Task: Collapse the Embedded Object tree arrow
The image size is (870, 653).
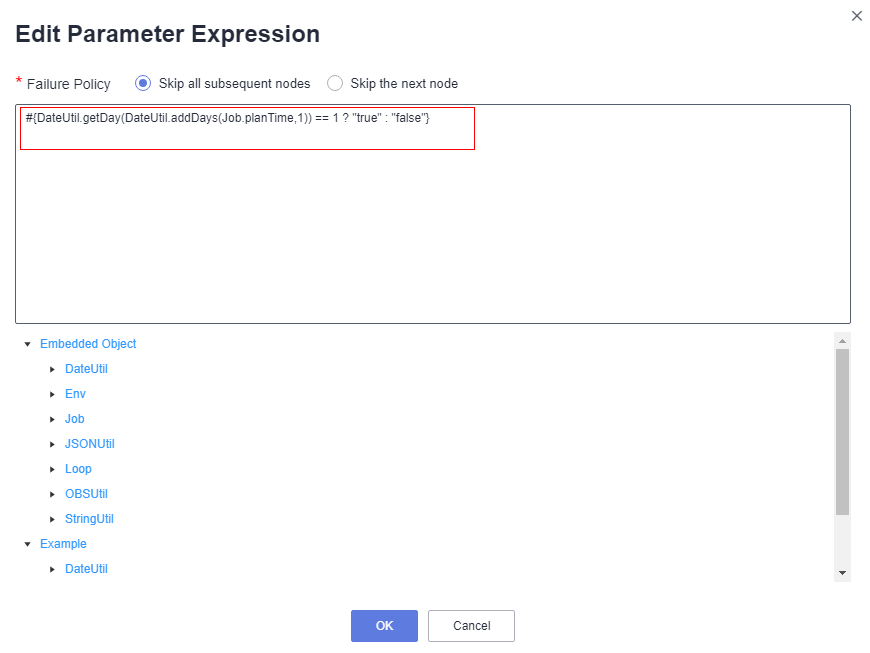Action: point(28,345)
